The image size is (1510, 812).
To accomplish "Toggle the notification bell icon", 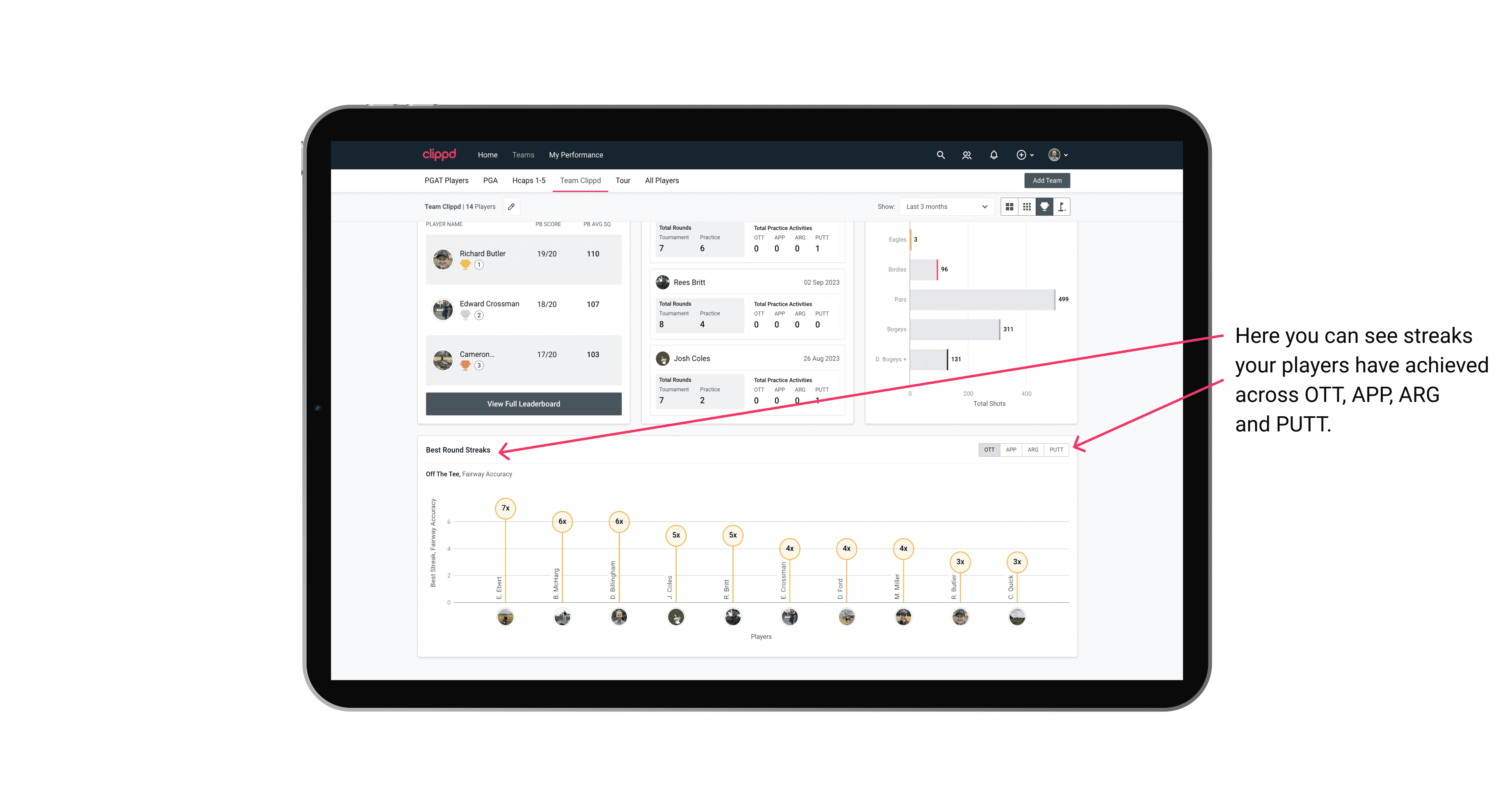I will [x=991, y=155].
